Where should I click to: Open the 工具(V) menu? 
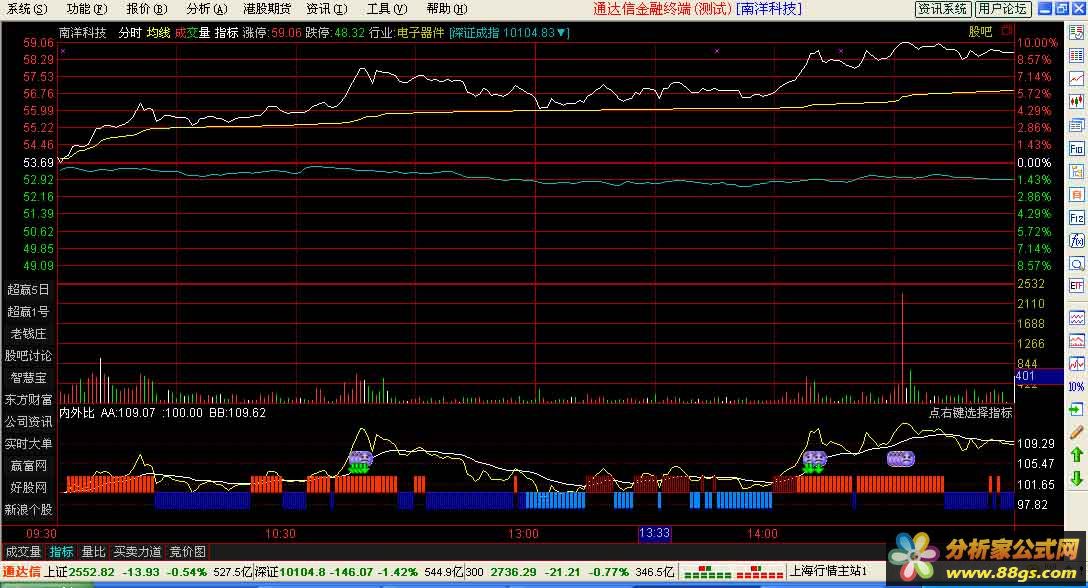click(x=387, y=9)
